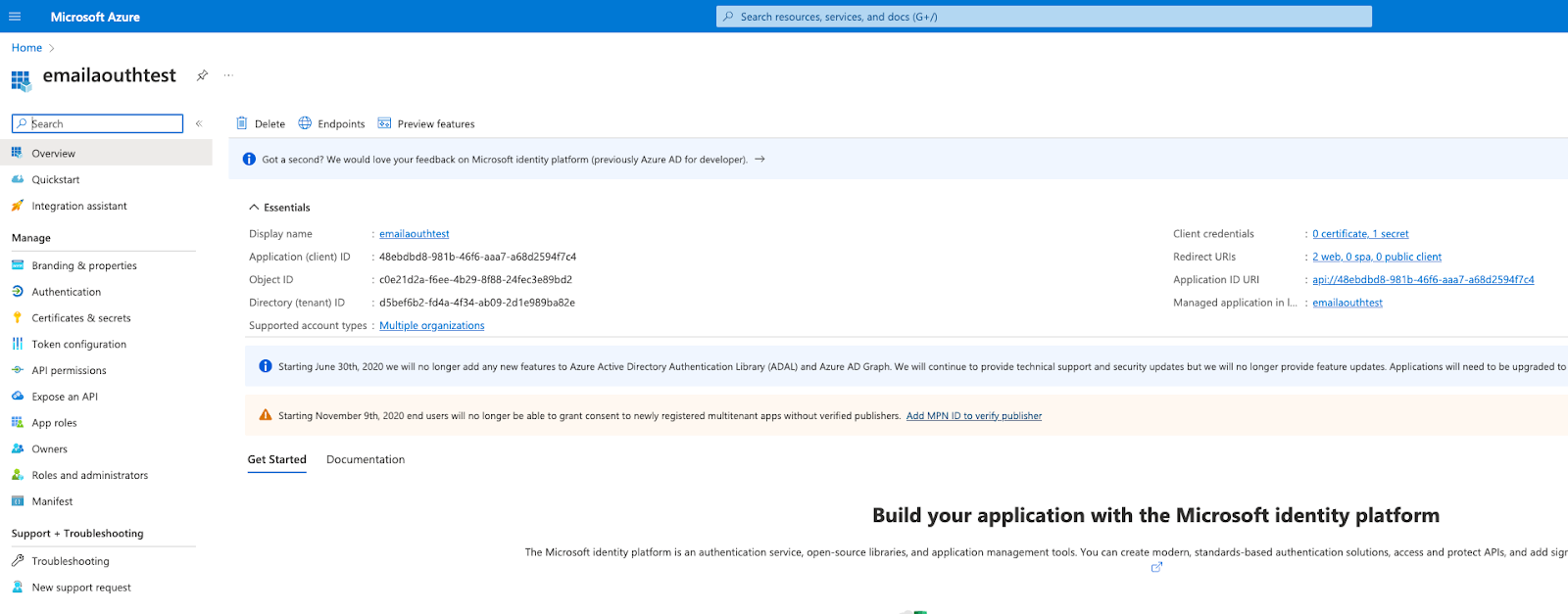The width and height of the screenshot is (1568, 614).
Task: Click the Token configuration bars icon
Action: 17,344
